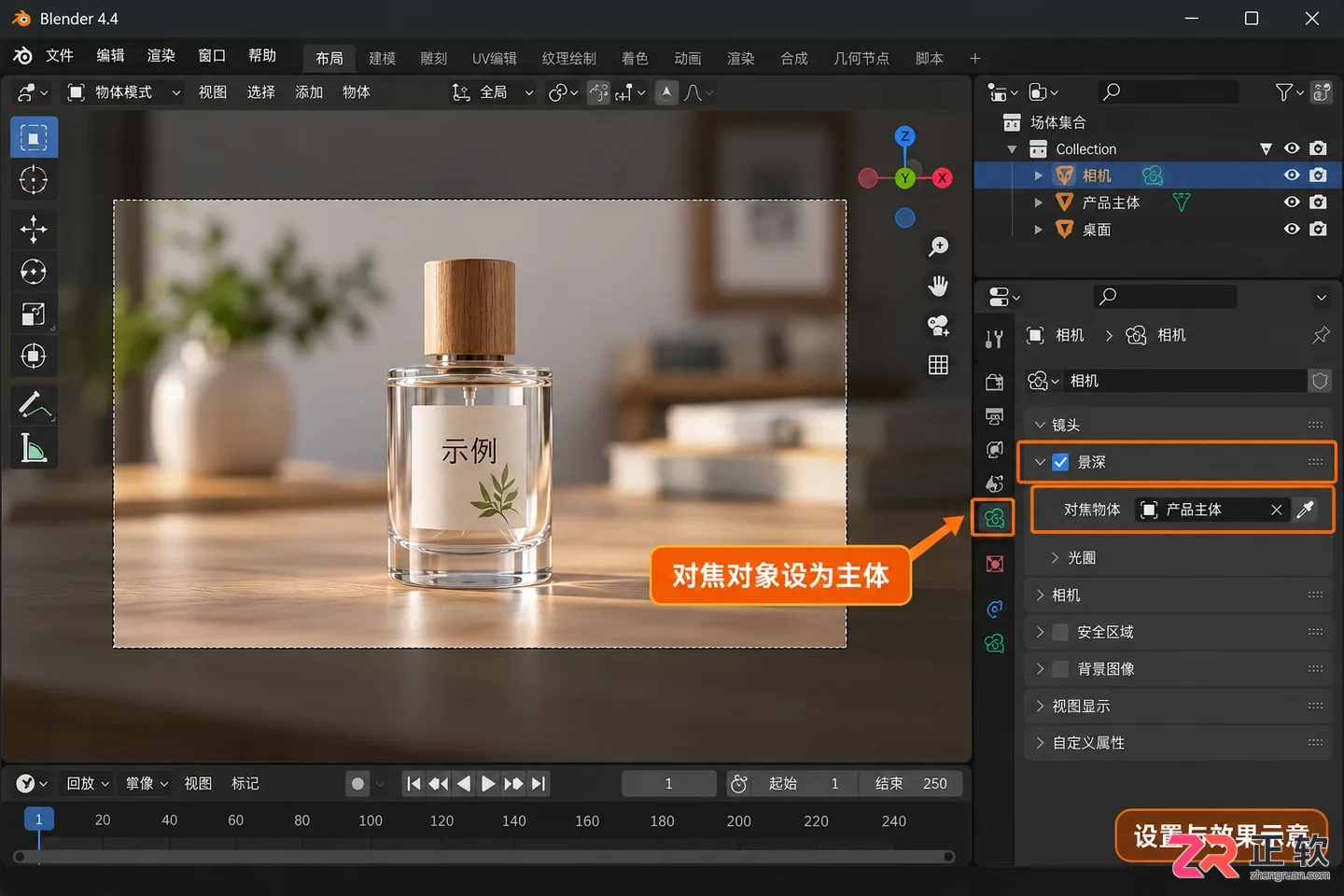Image resolution: width=1344 pixels, height=896 pixels.
Task: Uncheck the 景深 depth of field checkbox
Action: pyautogui.click(x=1060, y=462)
